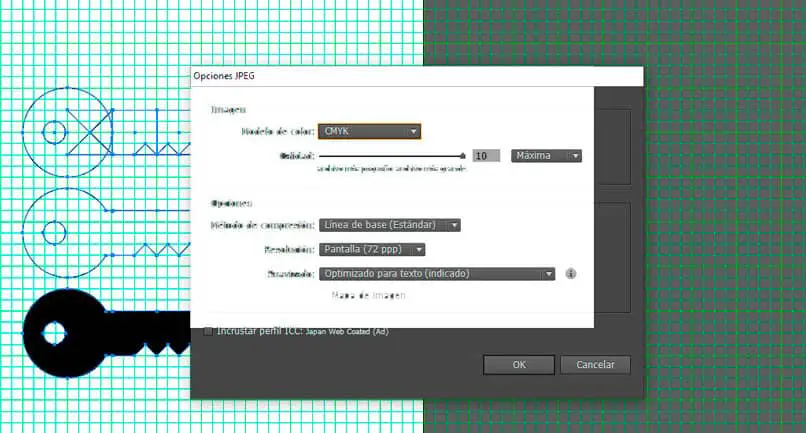806x433 pixels.
Task: Open the Máxima quality preset dropdown
Action: click(x=546, y=155)
